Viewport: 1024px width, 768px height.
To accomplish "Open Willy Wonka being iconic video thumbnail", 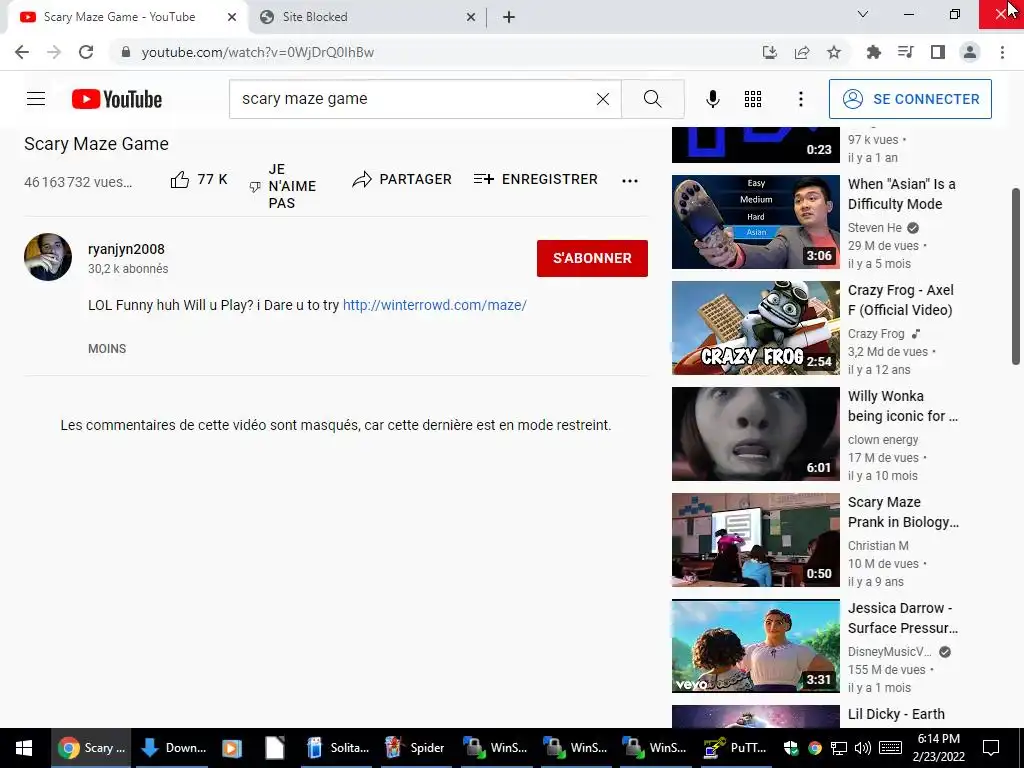I will pos(756,434).
